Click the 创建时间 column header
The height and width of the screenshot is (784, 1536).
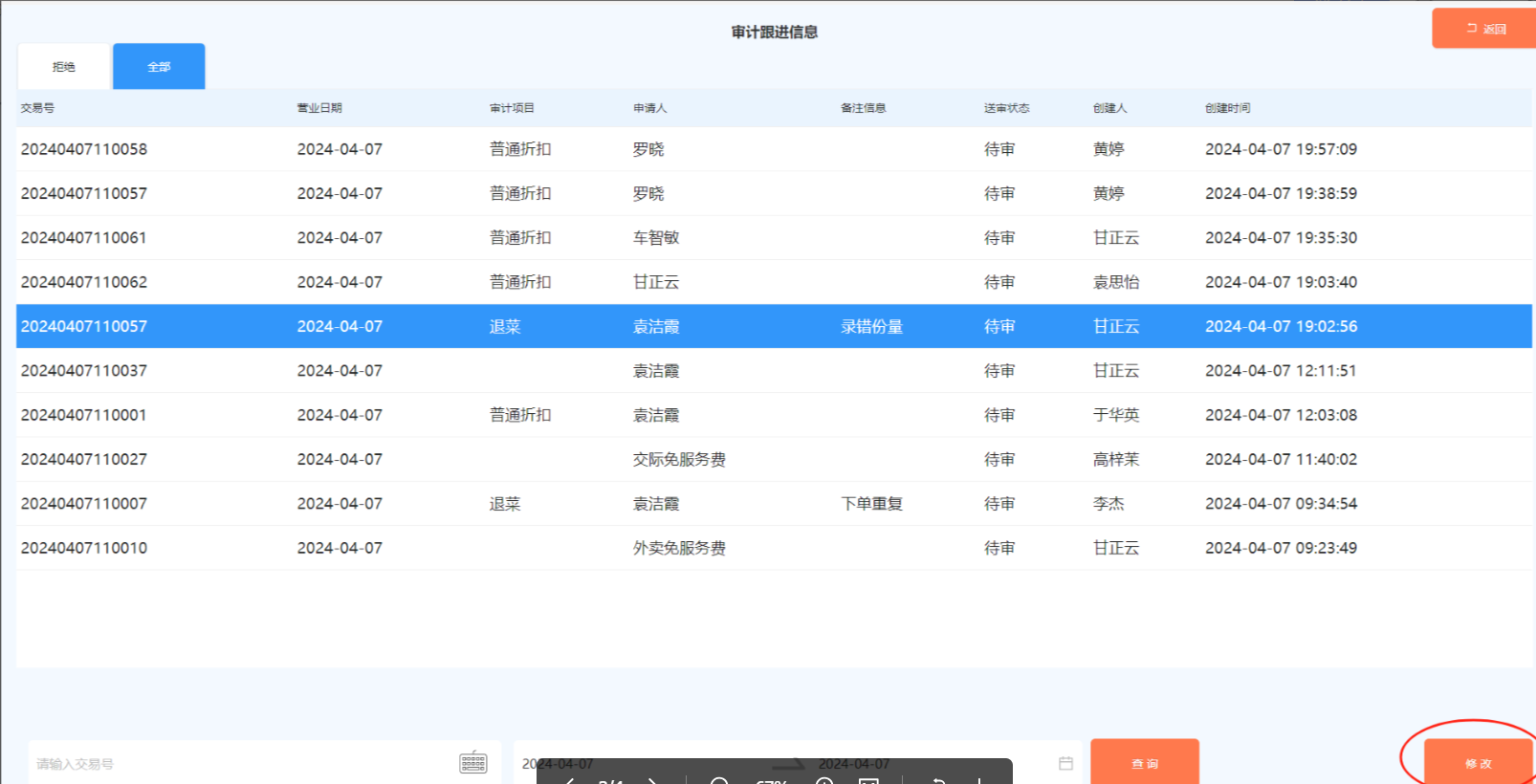tap(1227, 108)
